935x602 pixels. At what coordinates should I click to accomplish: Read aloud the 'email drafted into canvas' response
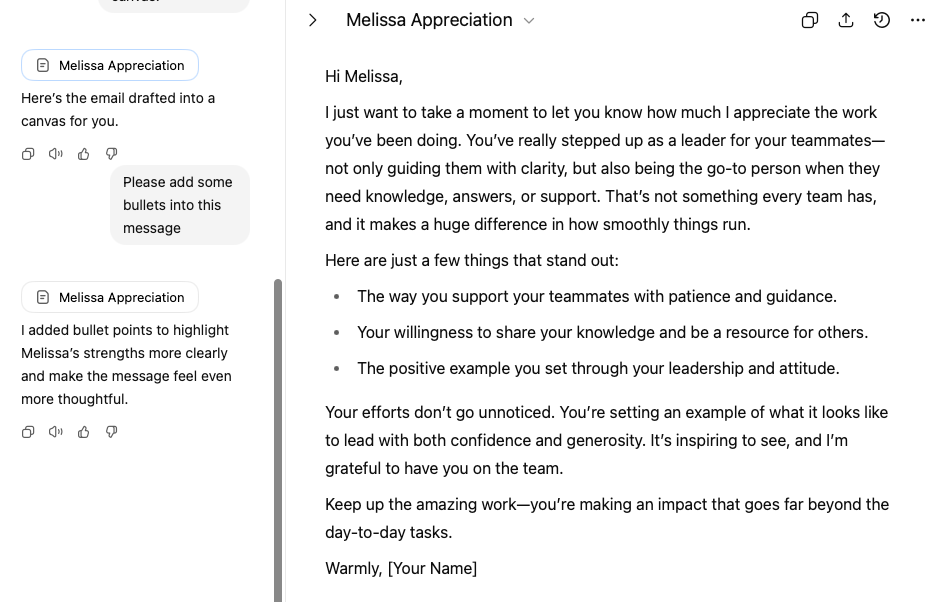[x=56, y=154]
